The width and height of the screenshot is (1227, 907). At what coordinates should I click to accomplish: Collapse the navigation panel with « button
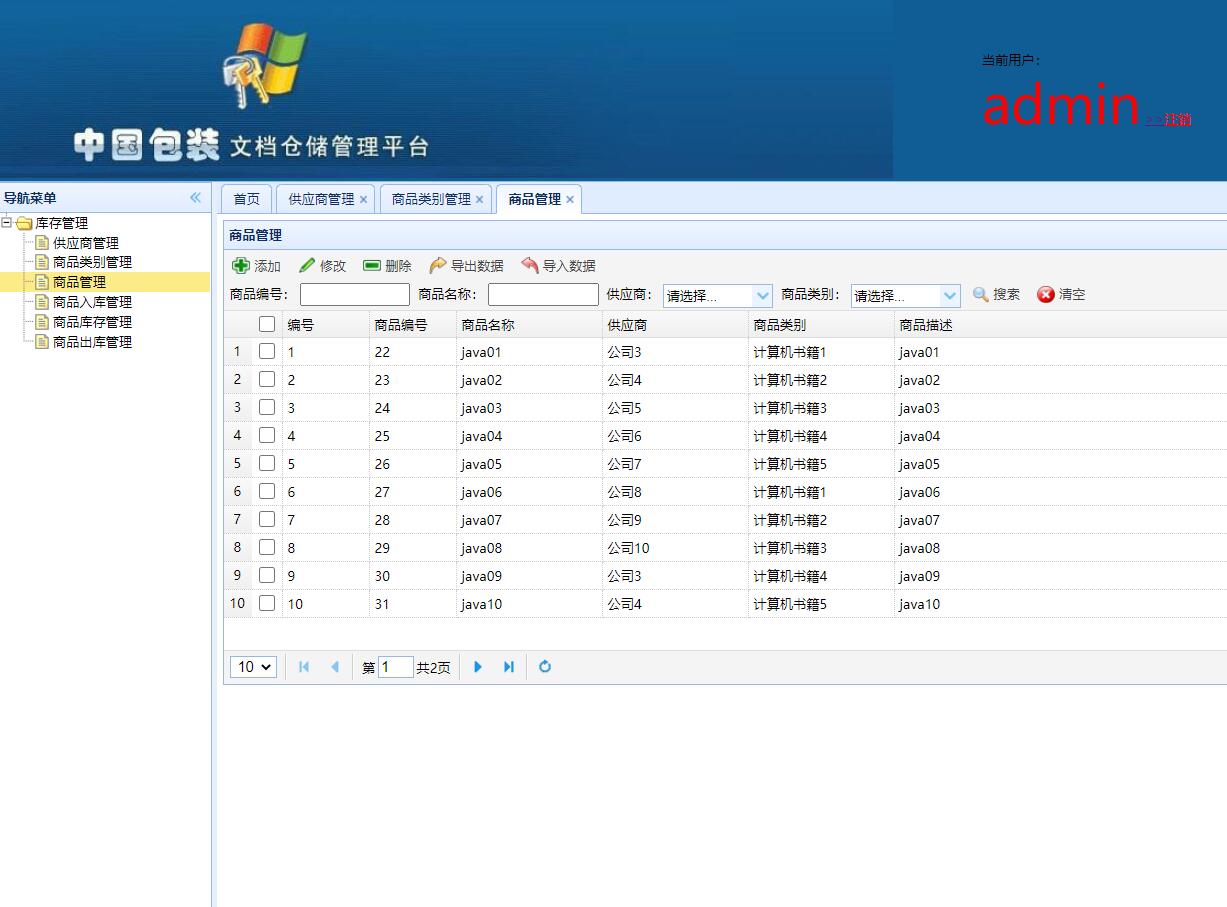point(195,197)
